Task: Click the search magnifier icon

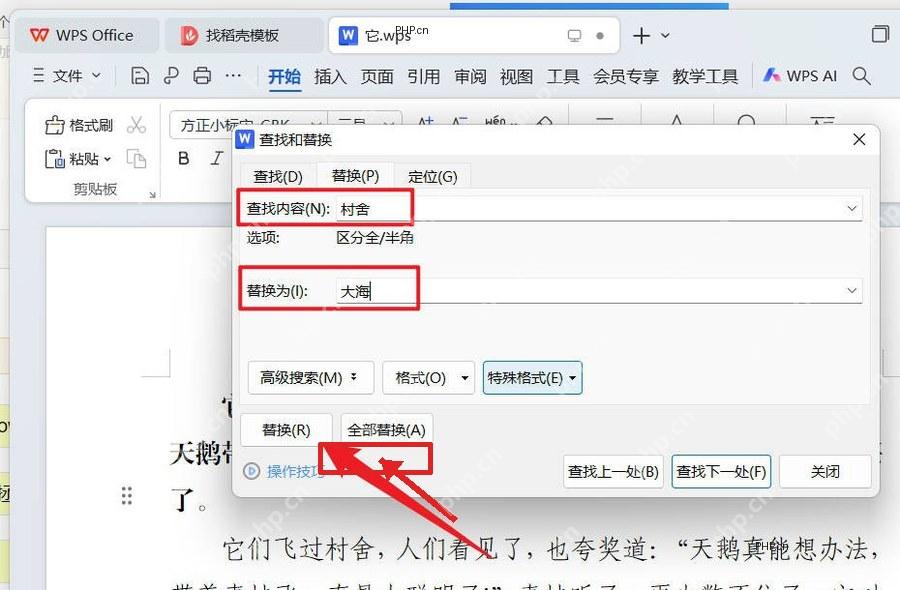Action: click(x=862, y=76)
